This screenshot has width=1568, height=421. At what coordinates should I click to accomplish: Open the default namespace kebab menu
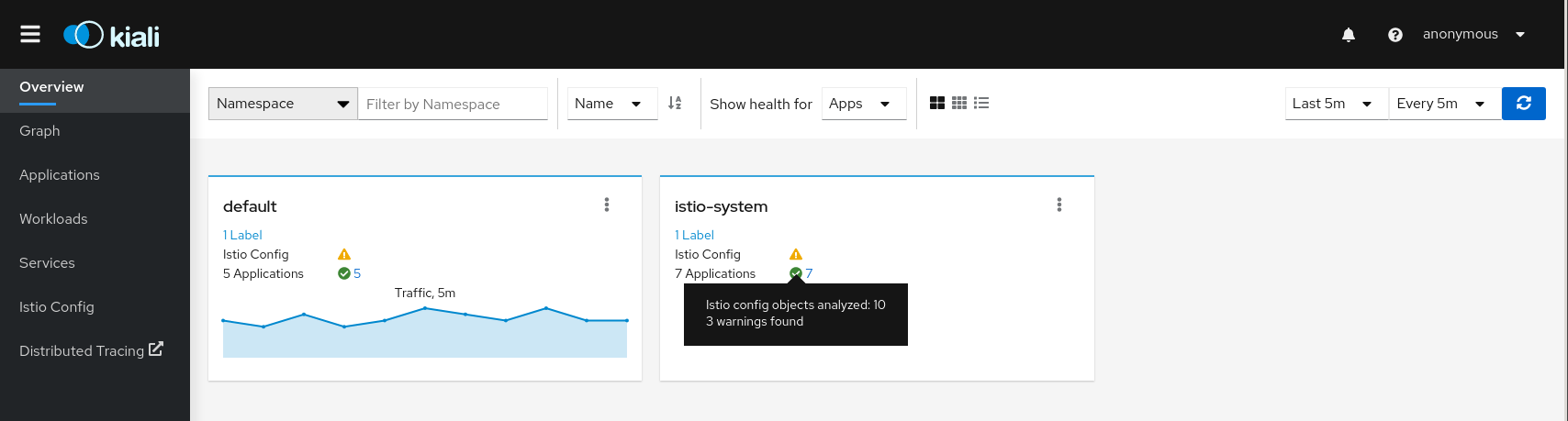607,205
